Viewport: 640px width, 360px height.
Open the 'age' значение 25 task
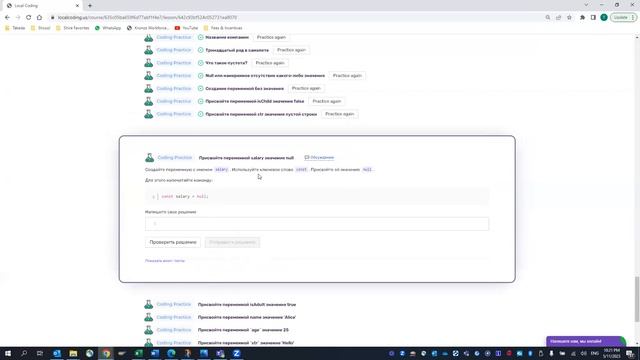[x=243, y=330]
